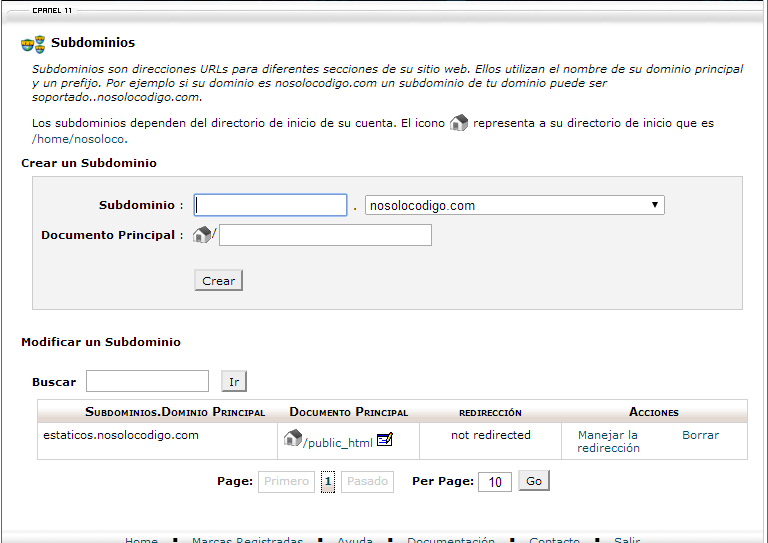The height and width of the screenshot is (543, 768).
Task: Click the Home footer link
Action: click(x=142, y=540)
